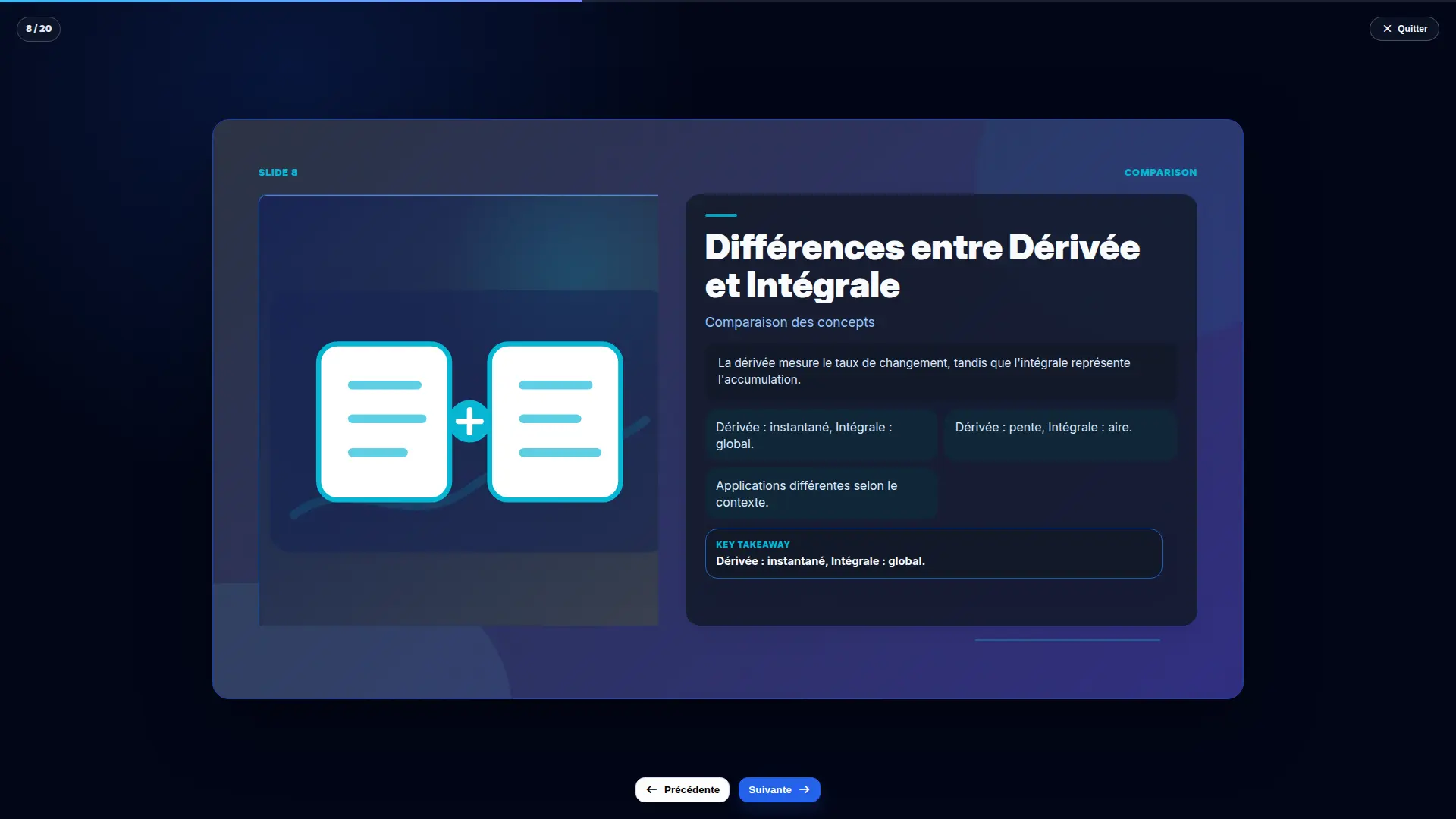
Task: Go back with the Précédente button
Action: click(682, 789)
